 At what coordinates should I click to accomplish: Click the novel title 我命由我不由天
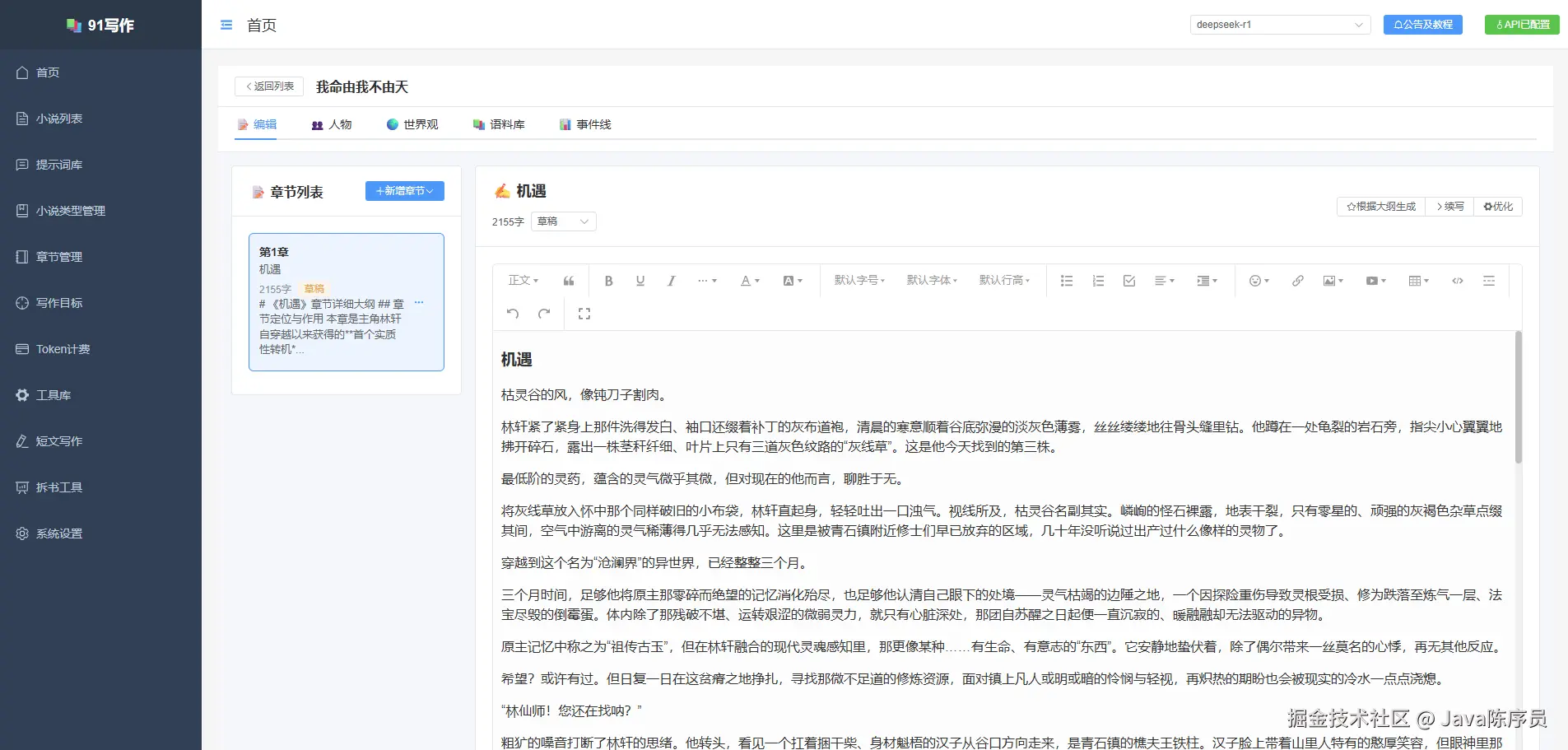coord(362,86)
